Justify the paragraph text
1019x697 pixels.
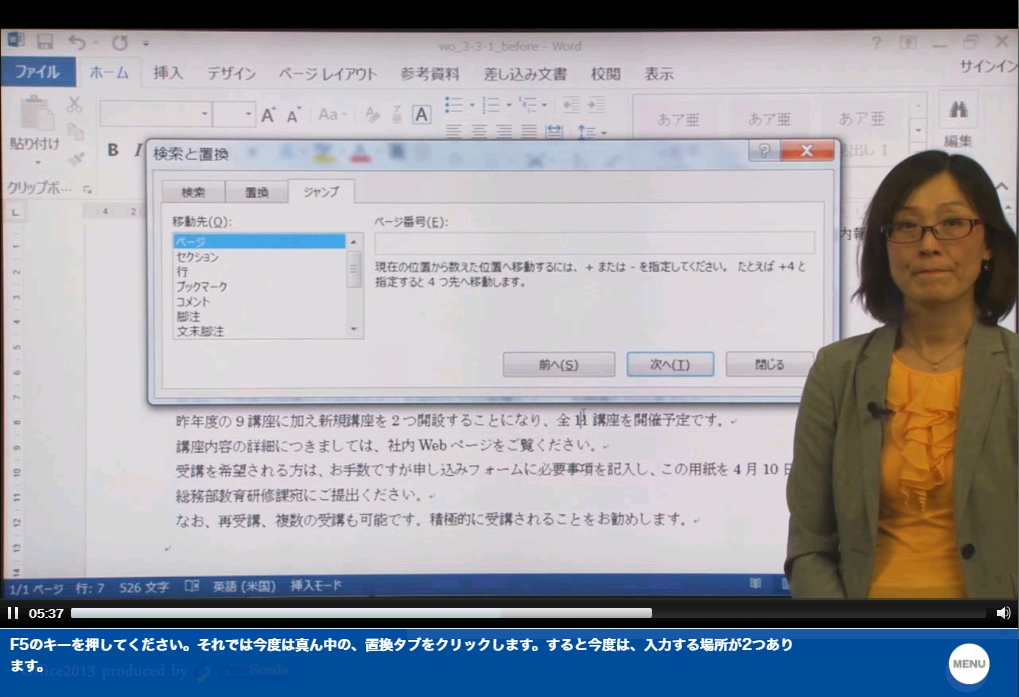pyautogui.click(x=529, y=132)
